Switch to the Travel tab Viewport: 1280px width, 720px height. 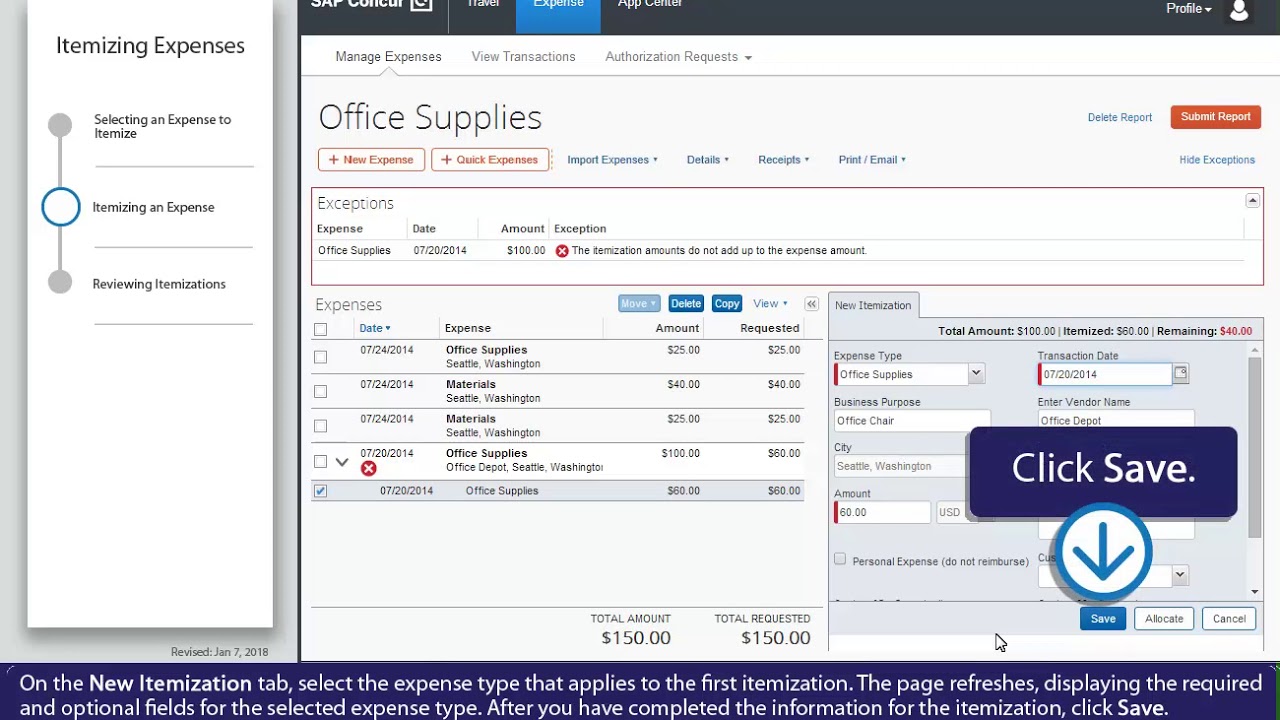click(x=482, y=6)
